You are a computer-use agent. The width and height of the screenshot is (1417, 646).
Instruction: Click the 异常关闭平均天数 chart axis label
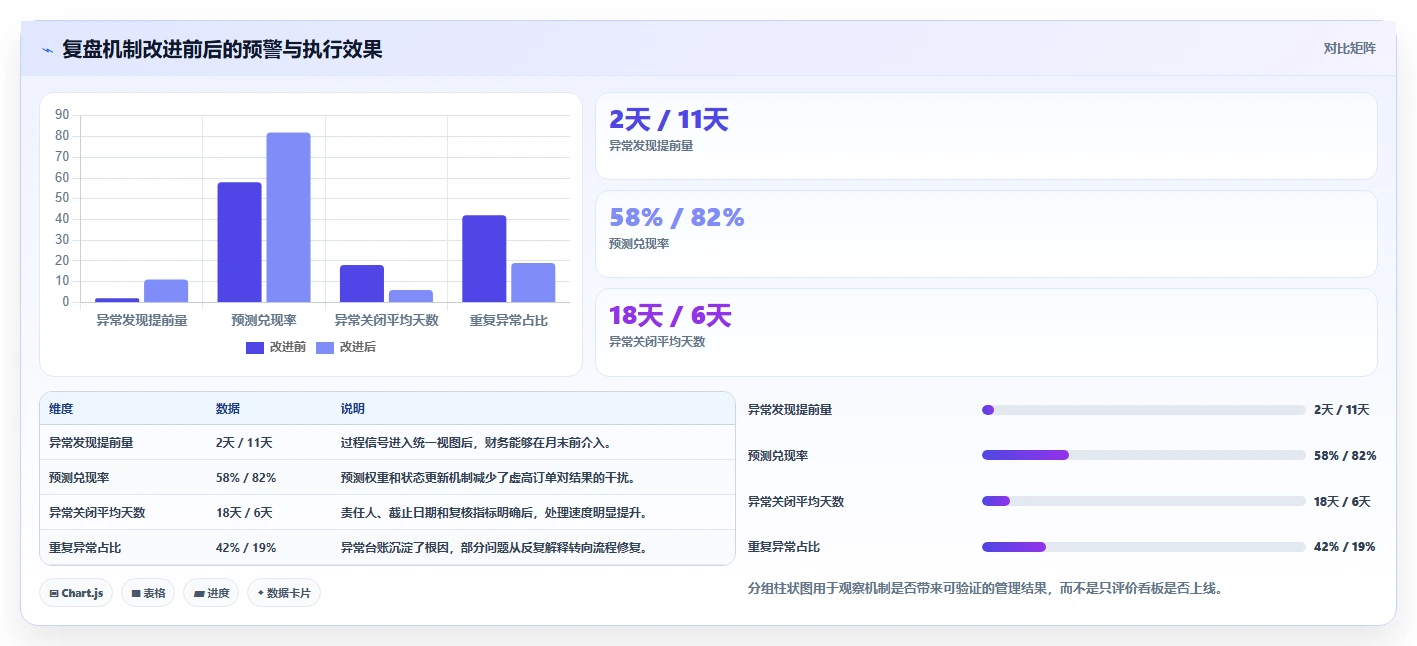pyautogui.click(x=386, y=320)
